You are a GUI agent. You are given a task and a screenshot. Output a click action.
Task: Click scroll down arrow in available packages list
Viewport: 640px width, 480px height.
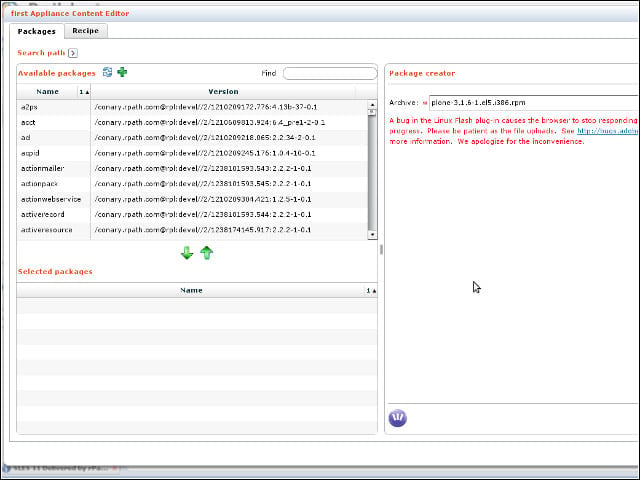tap(372, 235)
